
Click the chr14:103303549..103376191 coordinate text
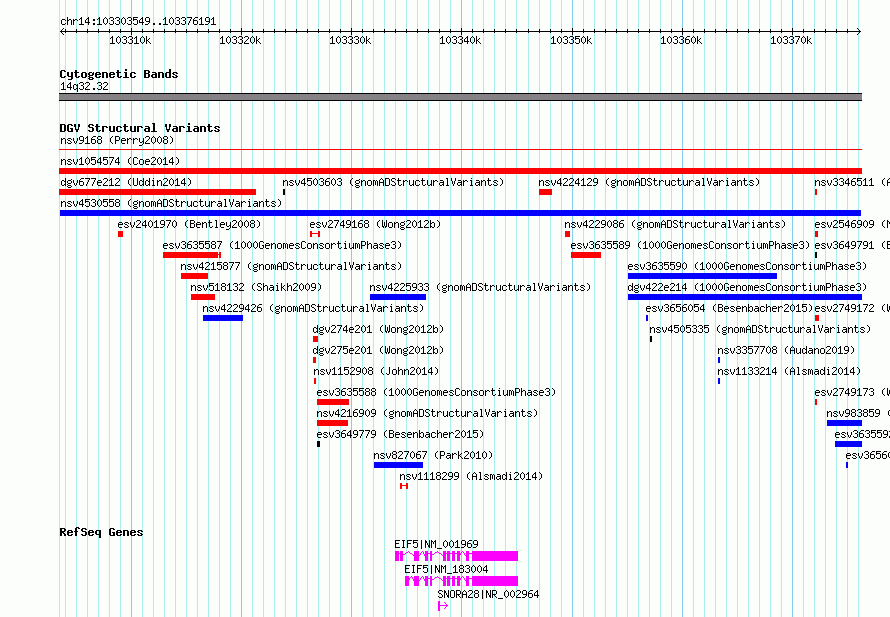point(138,22)
